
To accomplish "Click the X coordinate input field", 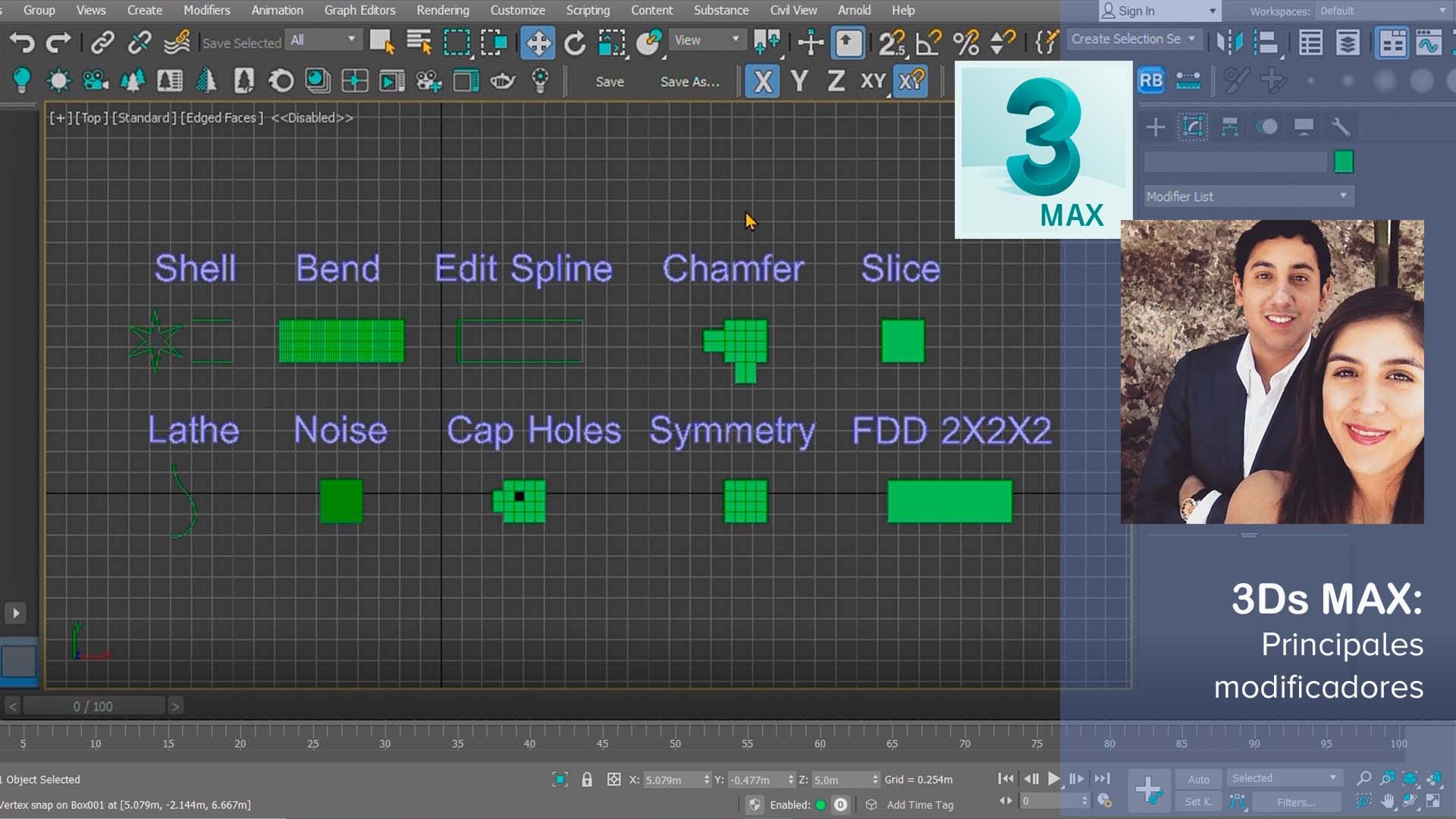I will (x=672, y=780).
